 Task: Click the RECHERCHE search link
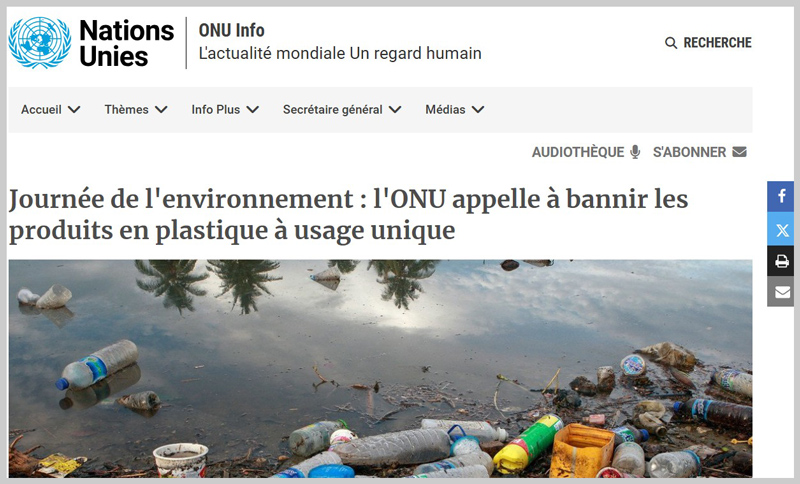pyautogui.click(x=717, y=43)
